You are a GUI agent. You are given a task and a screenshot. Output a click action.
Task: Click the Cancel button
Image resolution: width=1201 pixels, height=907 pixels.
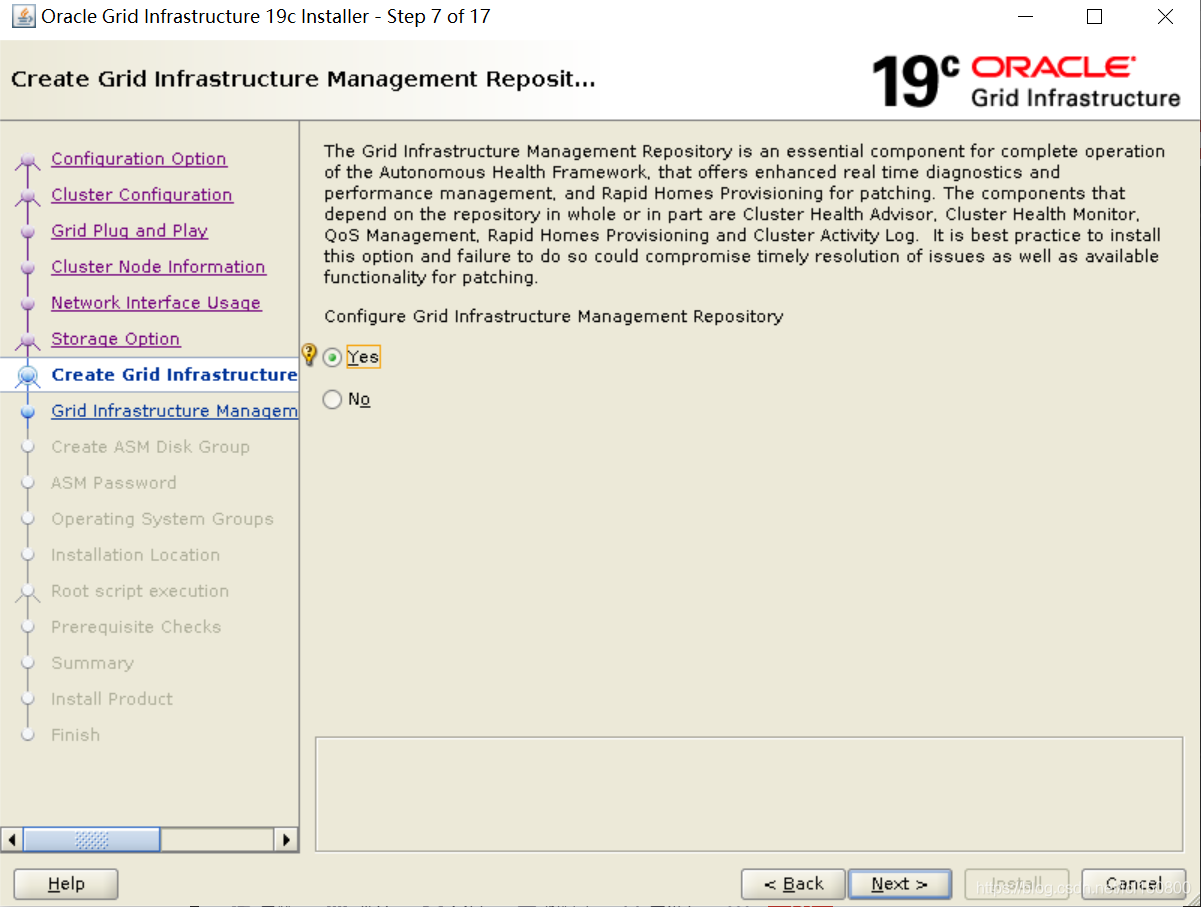pos(1134,884)
